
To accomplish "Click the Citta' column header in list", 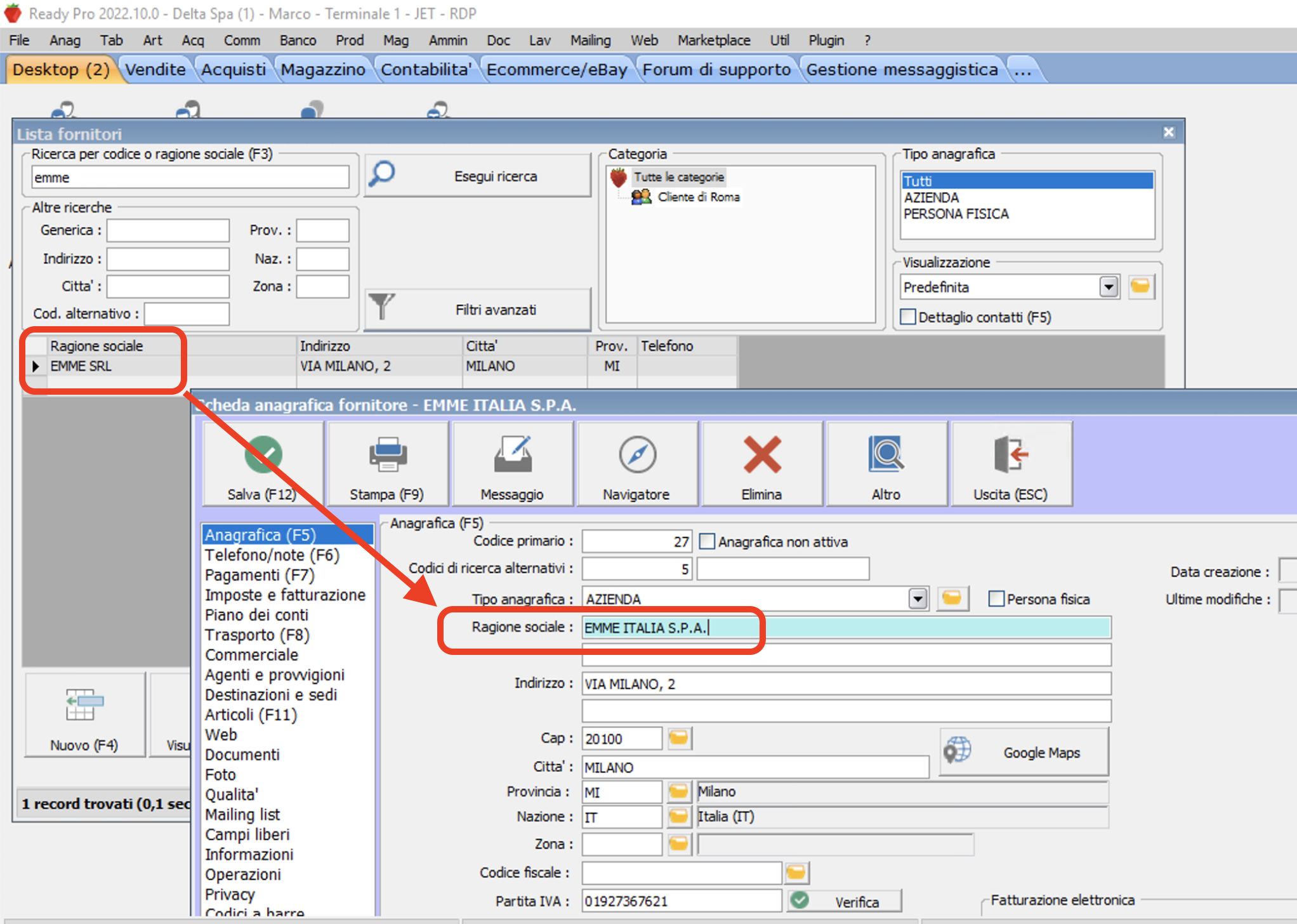I will point(525,346).
